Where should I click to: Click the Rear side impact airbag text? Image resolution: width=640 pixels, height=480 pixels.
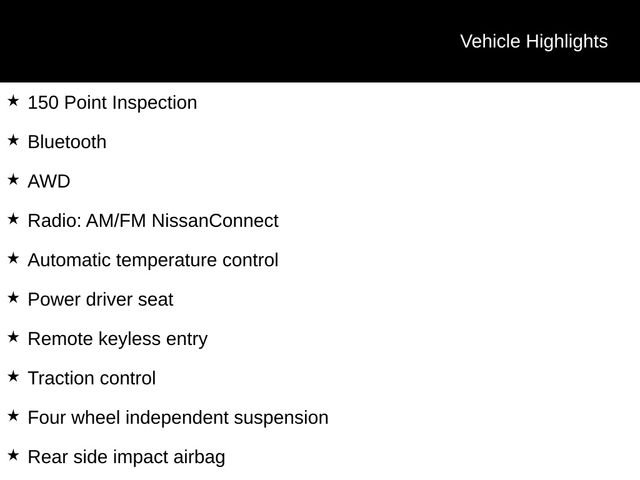(126, 458)
